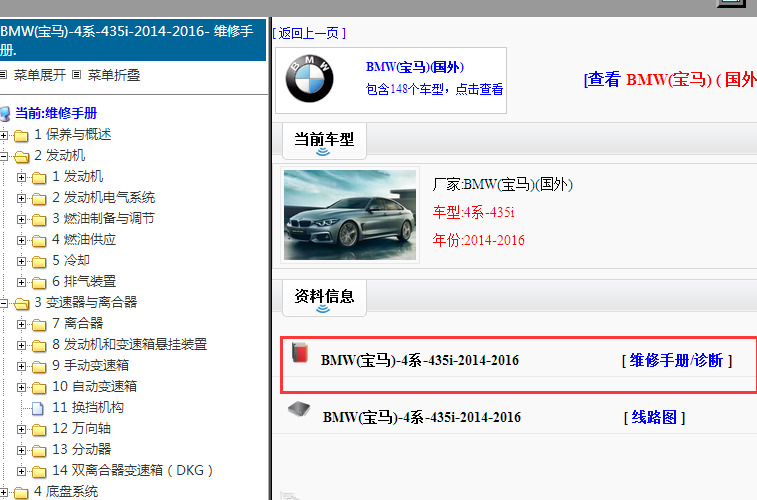Click red text 车型:4系-435i
The image size is (757, 500).
coord(473,212)
